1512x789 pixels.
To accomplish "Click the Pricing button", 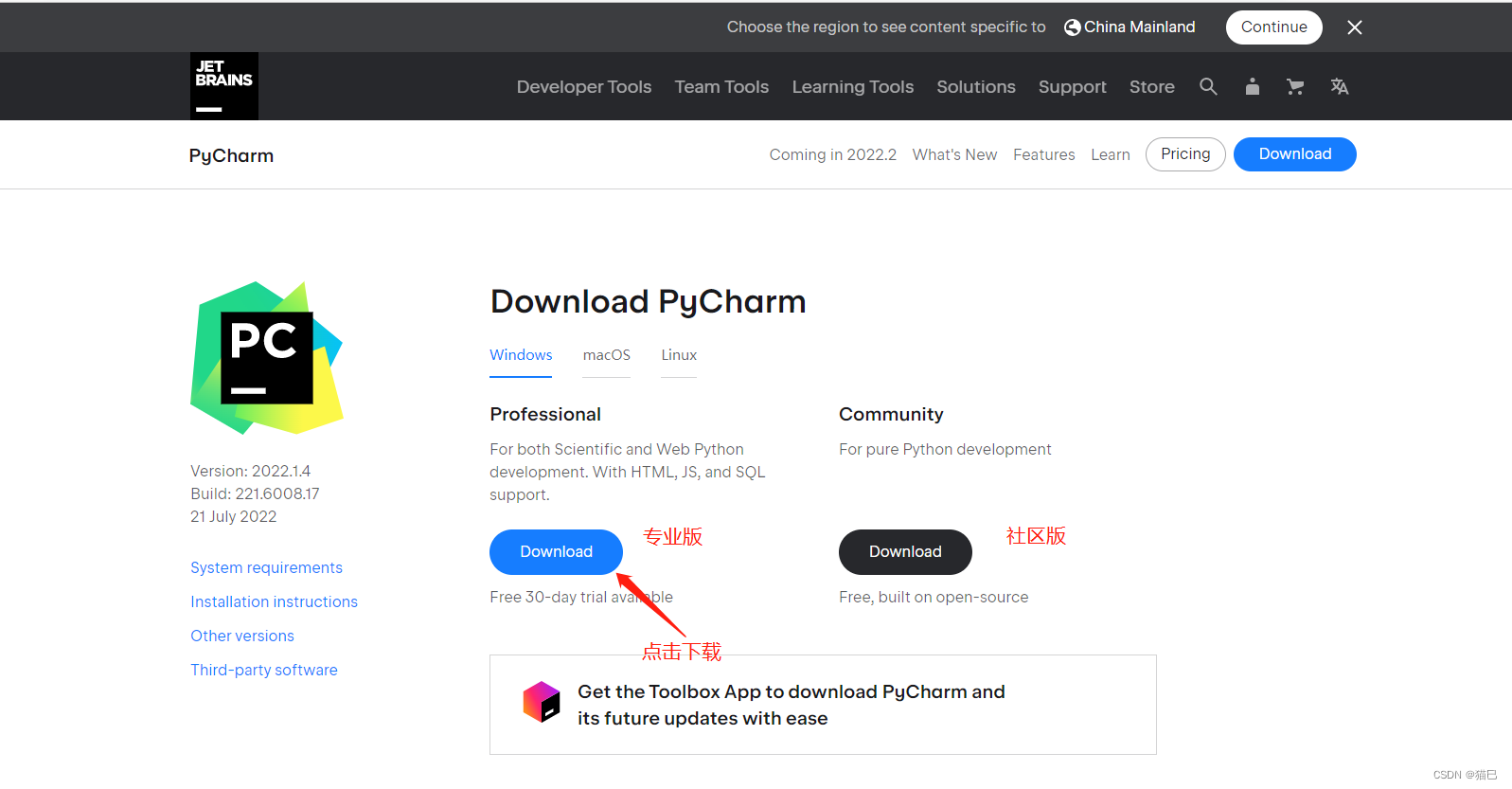I will tap(1185, 154).
